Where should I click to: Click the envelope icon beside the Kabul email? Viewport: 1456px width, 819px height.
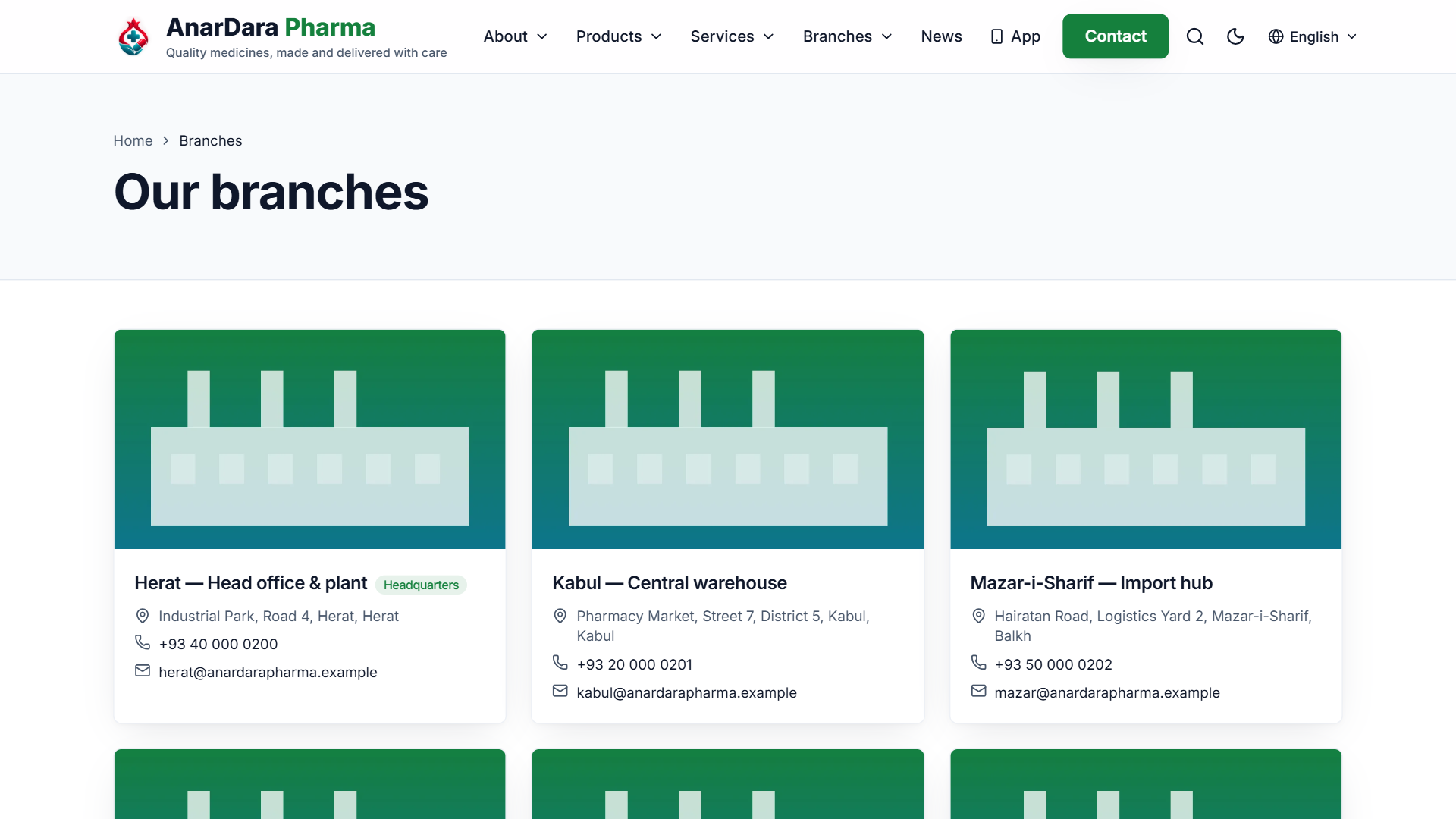[x=560, y=691]
